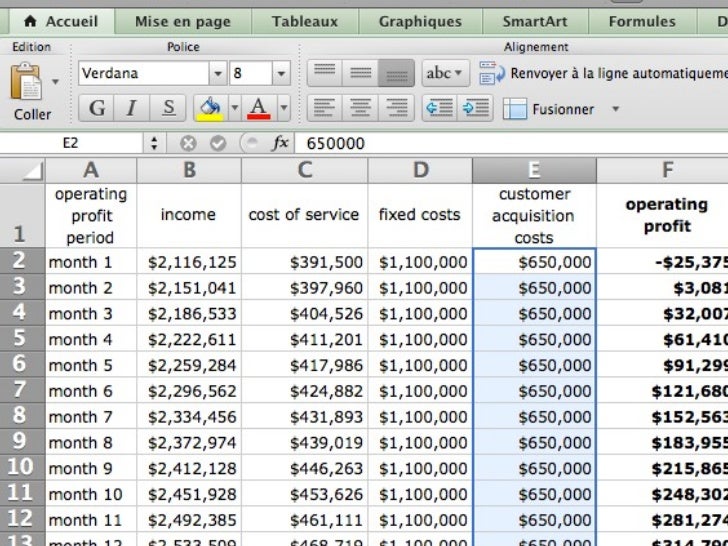Viewport: 728px width, 546px height.
Task: Click the red font color icon
Action: coord(258,108)
